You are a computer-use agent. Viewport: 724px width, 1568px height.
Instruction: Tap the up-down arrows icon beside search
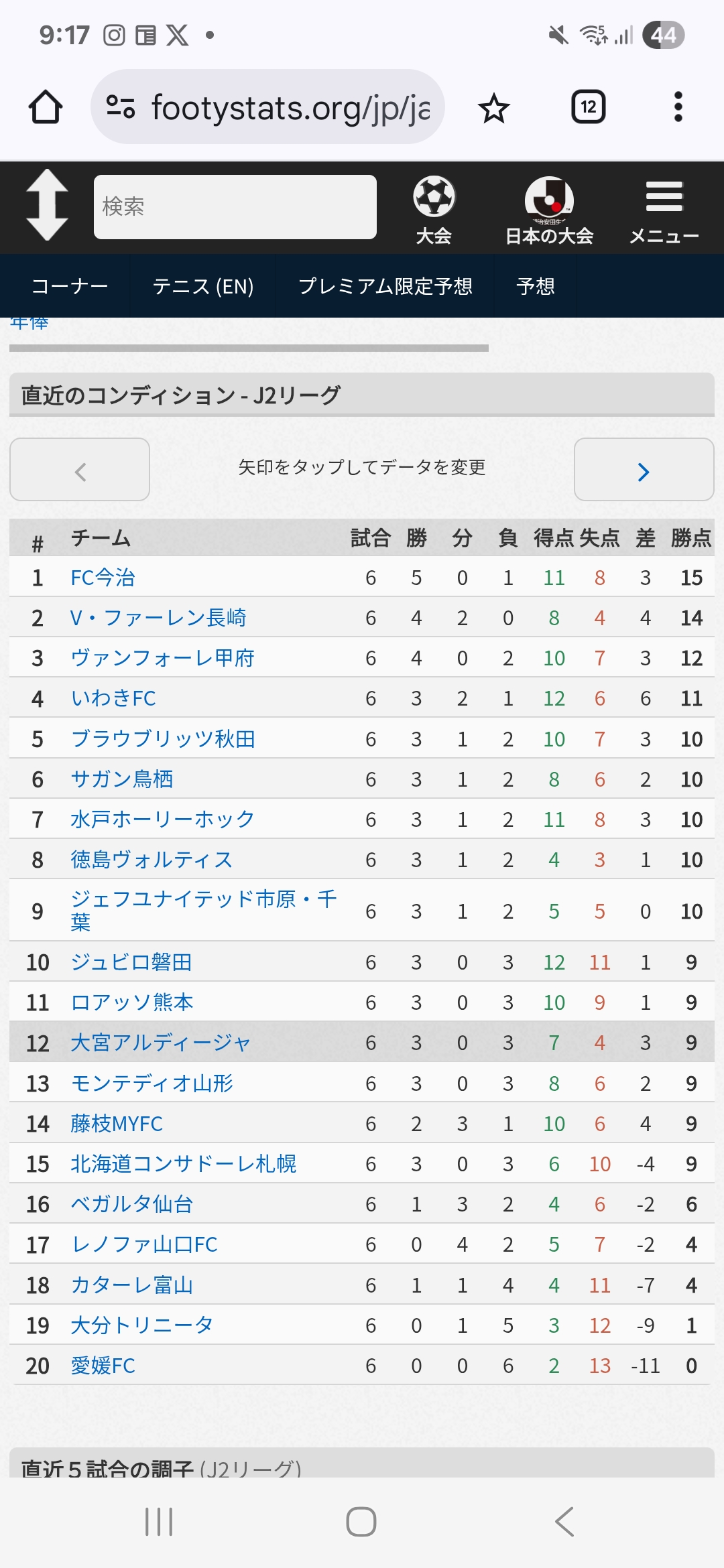click(x=47, y=204)
